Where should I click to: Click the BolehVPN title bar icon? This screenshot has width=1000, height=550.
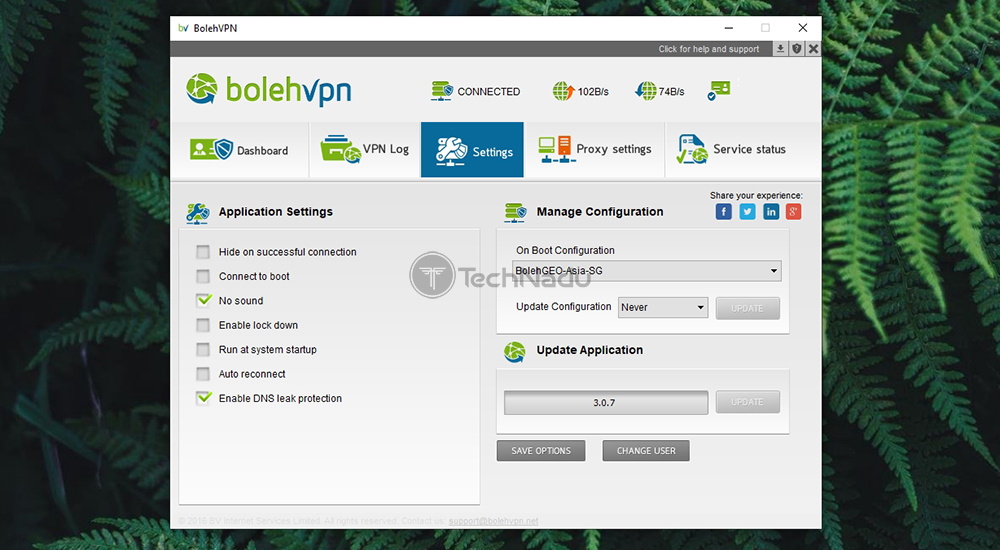point(183,28)
